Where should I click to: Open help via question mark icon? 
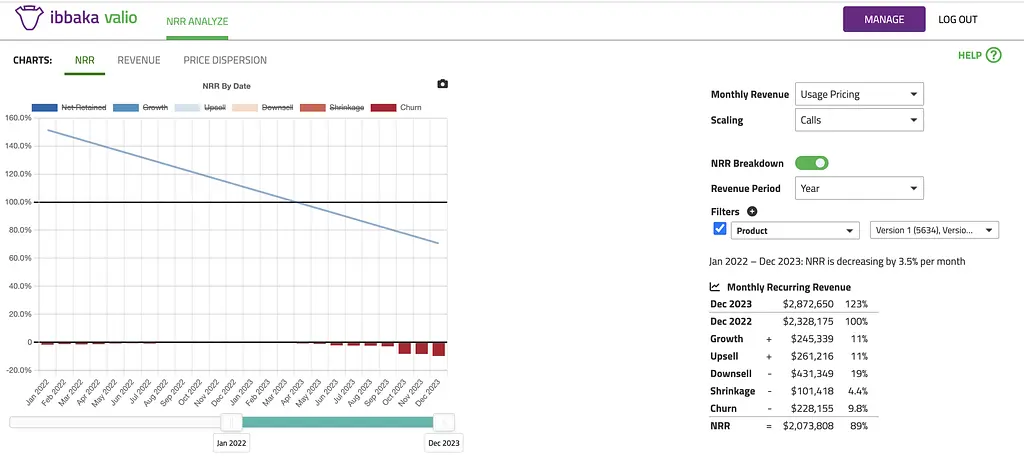point(993,56)
